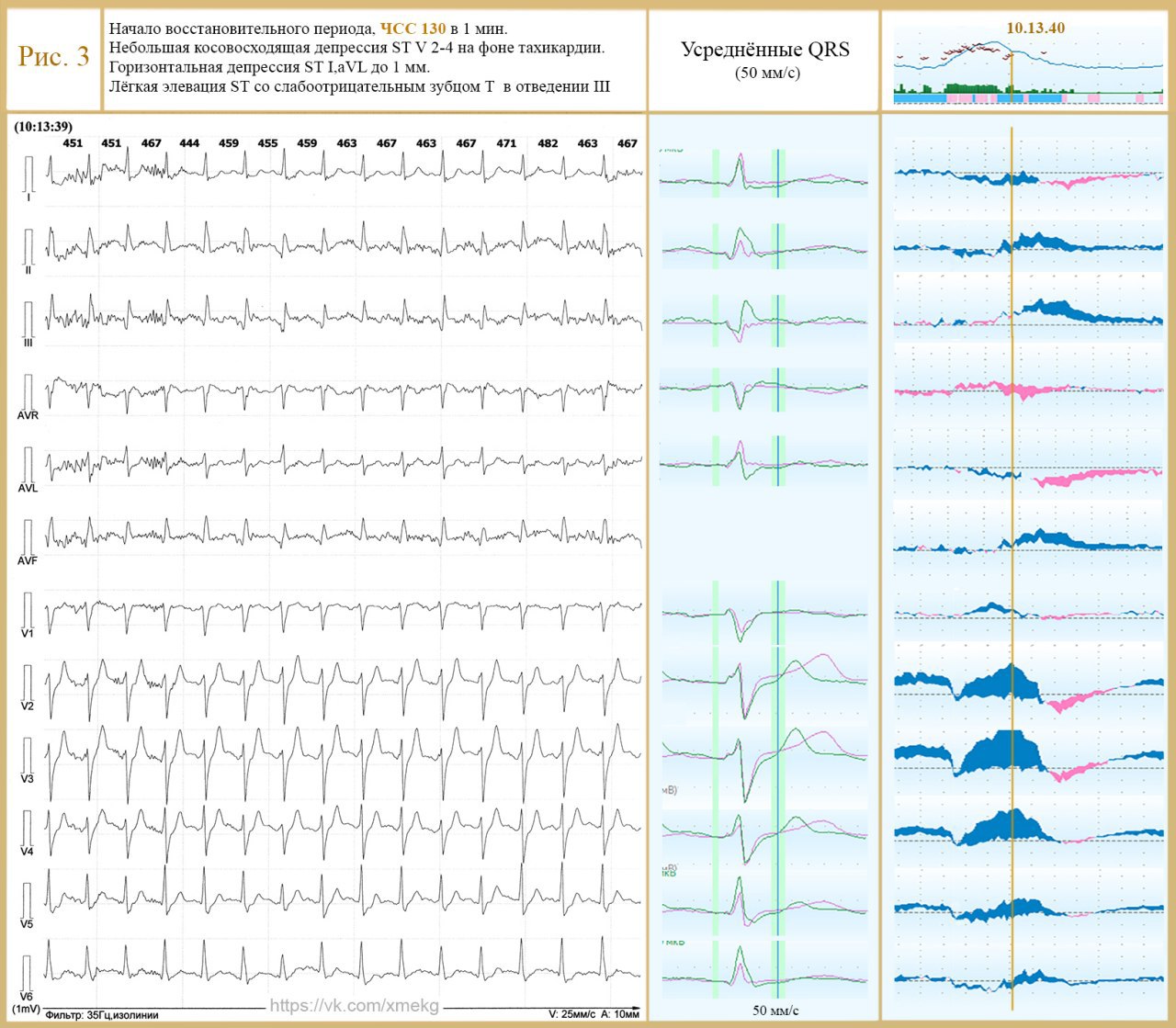Click '(50 мм/с)' under the QRS heading
Viewport: 1176px width, 1028px height.
pos(767,73)
